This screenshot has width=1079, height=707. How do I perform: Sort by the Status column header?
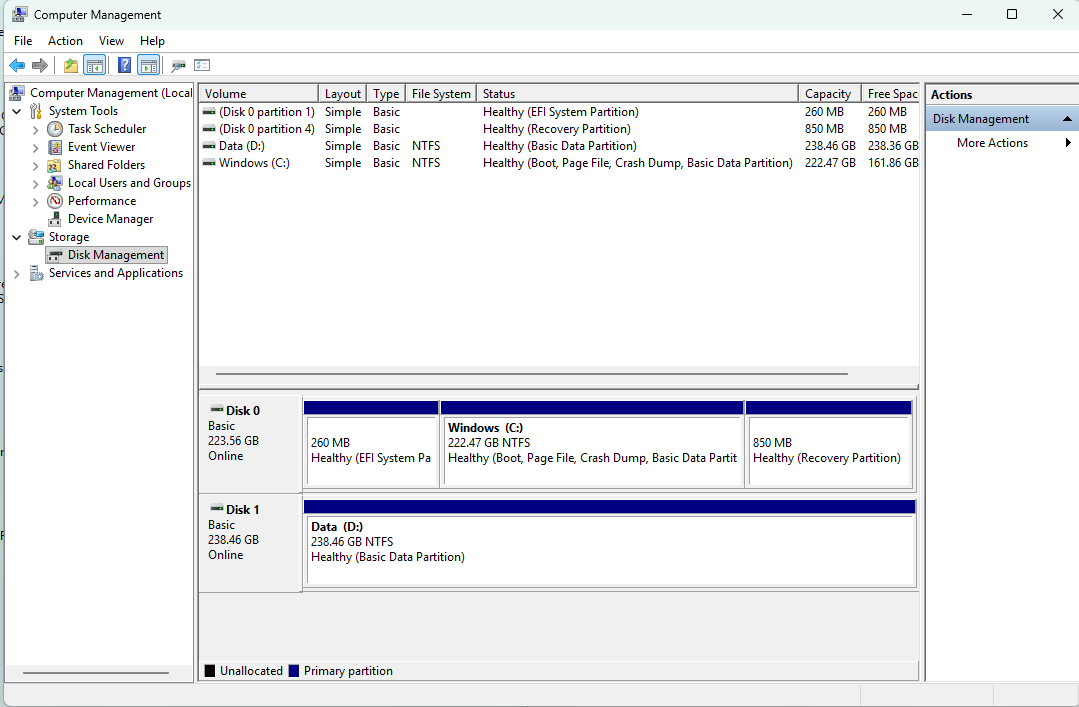pos(637,94)
